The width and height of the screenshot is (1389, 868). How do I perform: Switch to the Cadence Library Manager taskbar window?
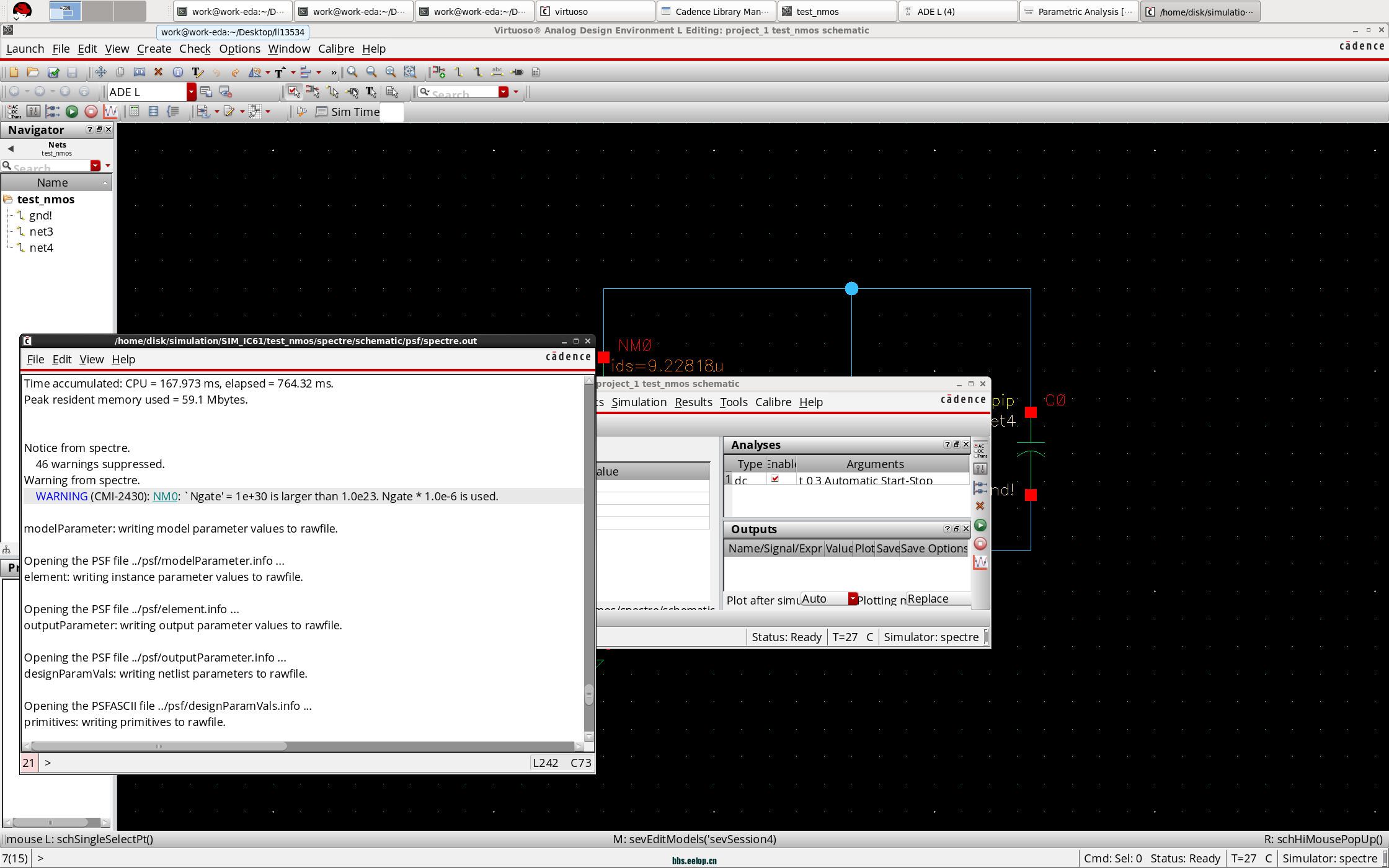[716, 11]
